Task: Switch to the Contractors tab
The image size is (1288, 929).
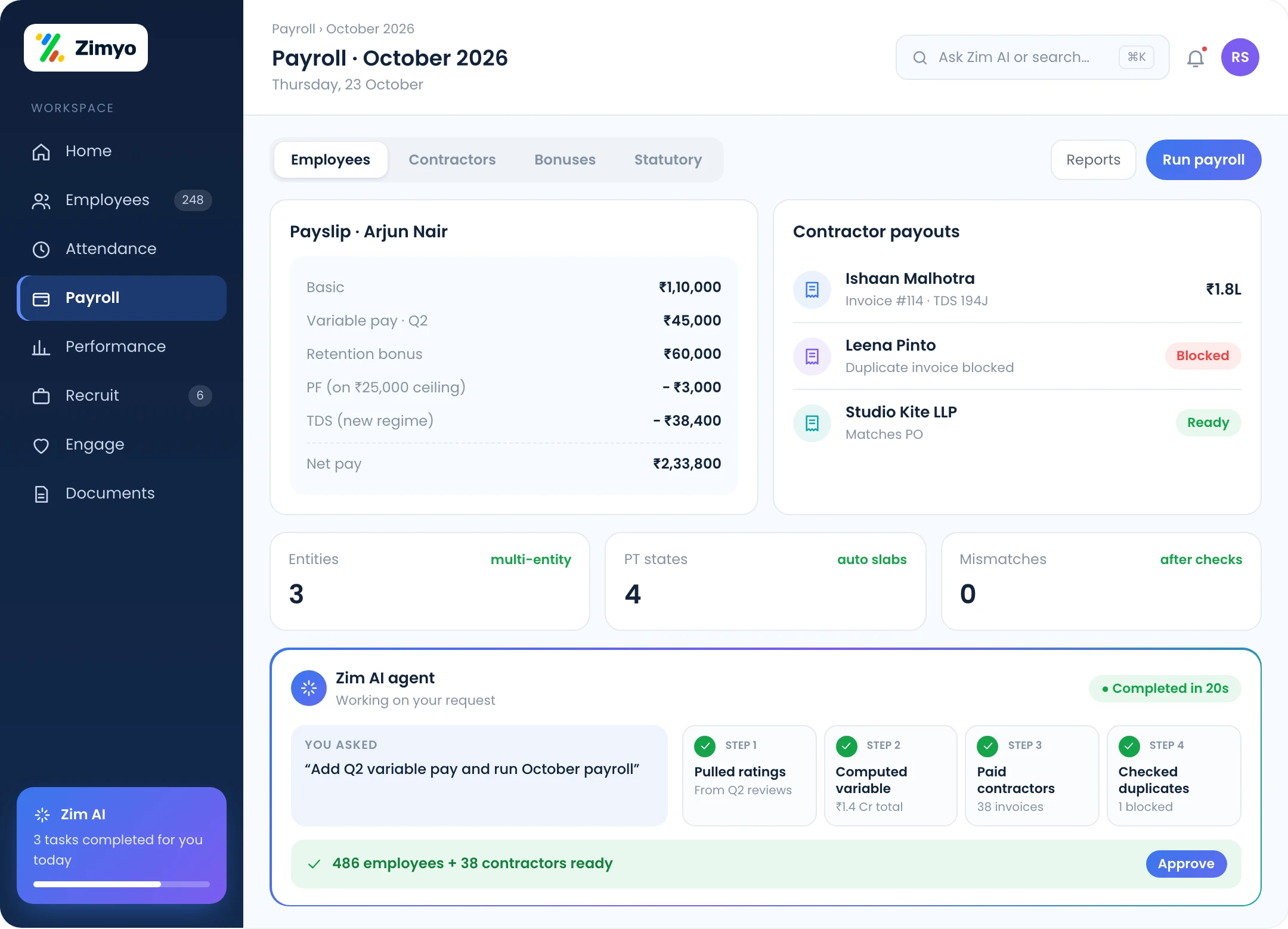Action: 452,160
